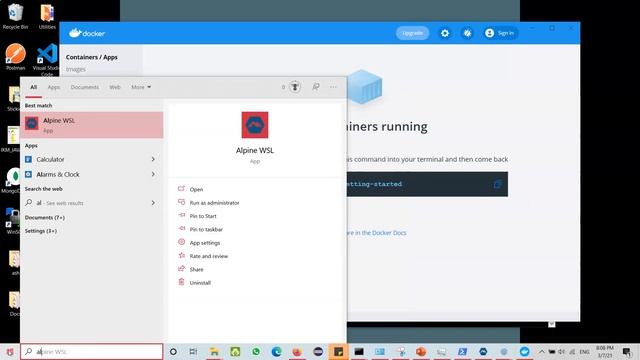This screenshot has height=360, width=640.
Task: Click Run as administrator
Action: tap(214, 203)
